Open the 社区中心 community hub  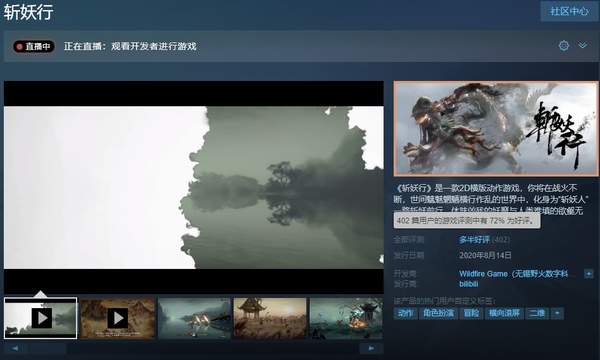click(x=569, y=11)
